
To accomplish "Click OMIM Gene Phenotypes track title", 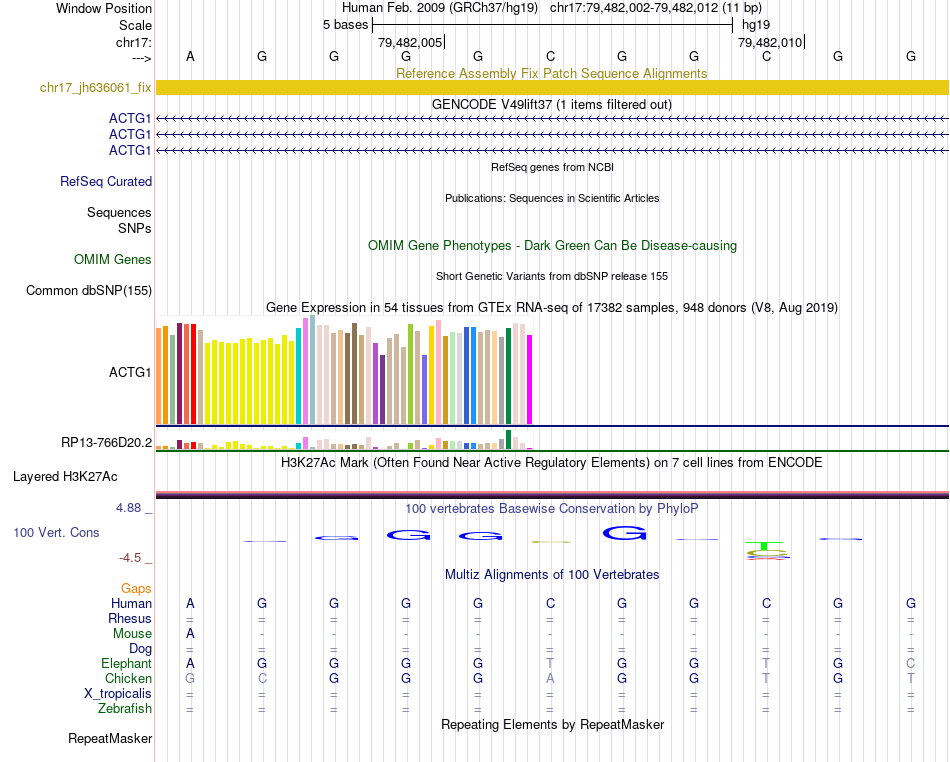I will pyautogui.click(x=552, y=246).
